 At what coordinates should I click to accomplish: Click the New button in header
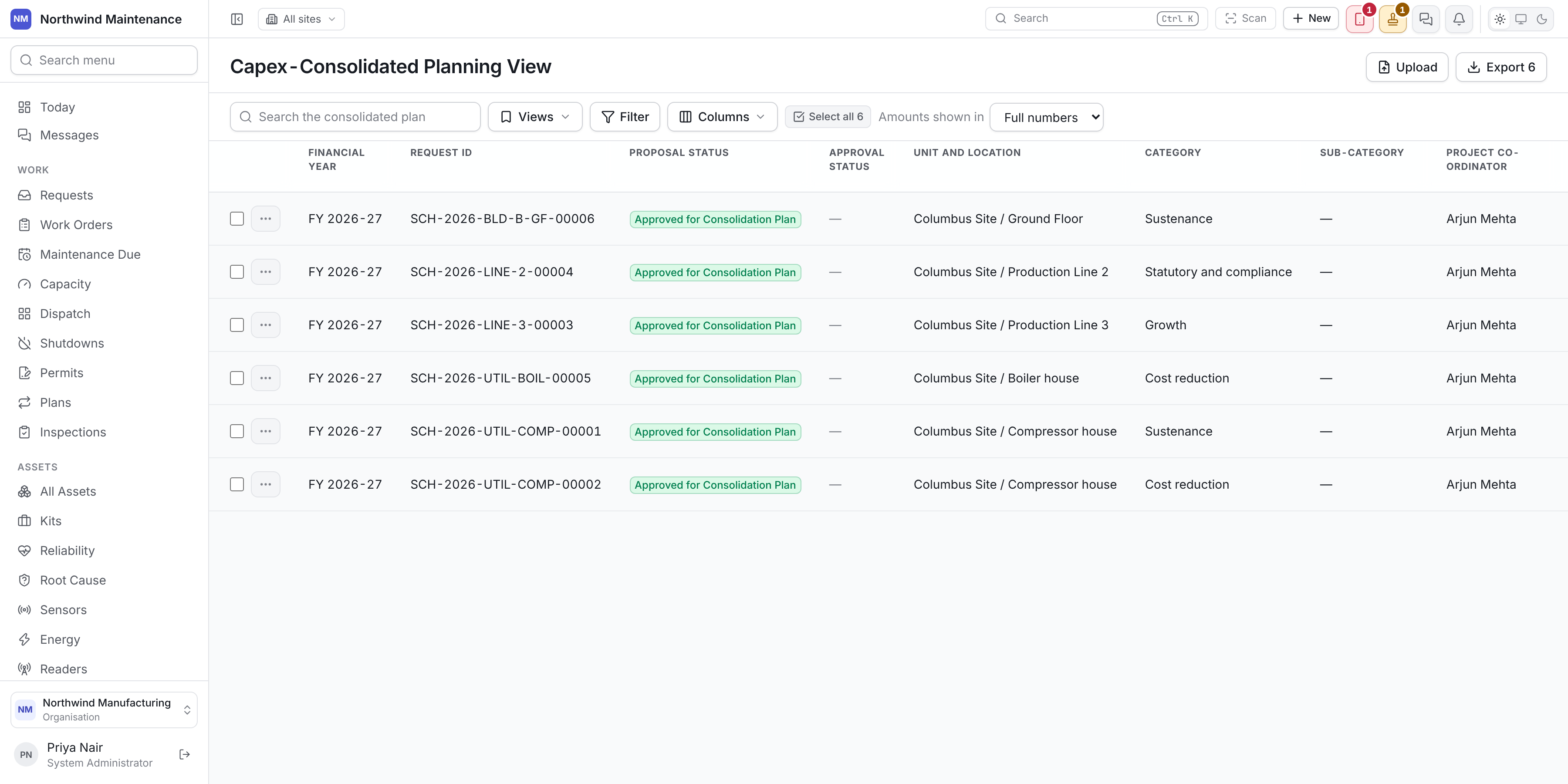click(1311, 18)
